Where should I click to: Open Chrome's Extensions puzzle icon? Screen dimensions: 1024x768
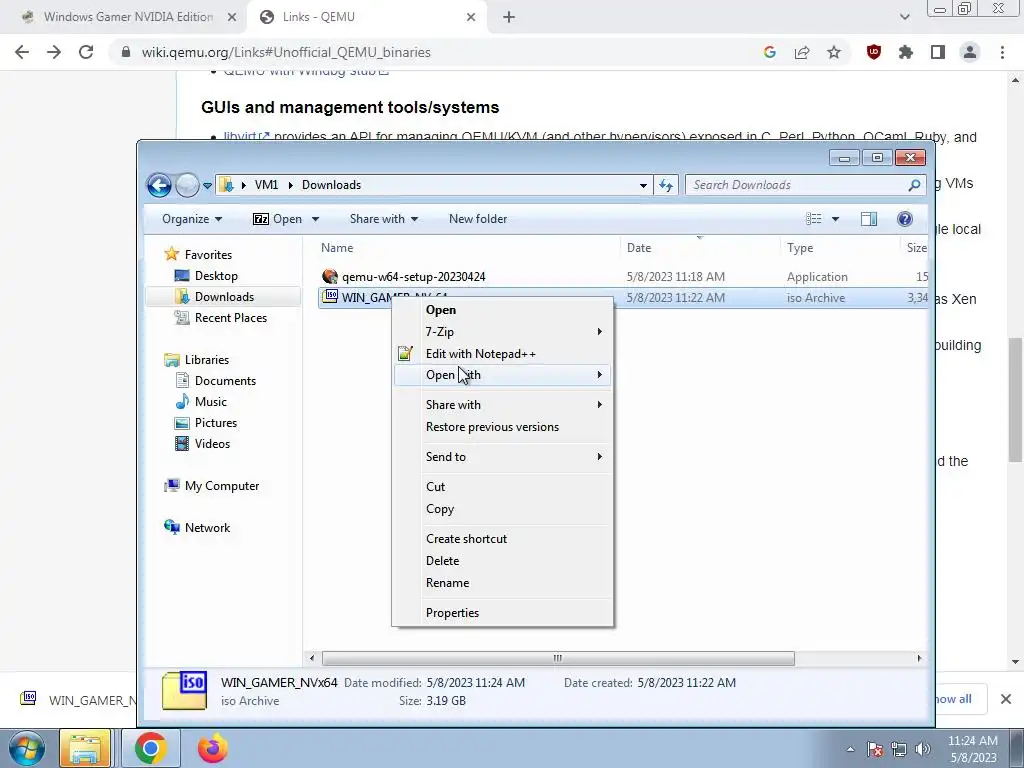(x=906, y=52)
